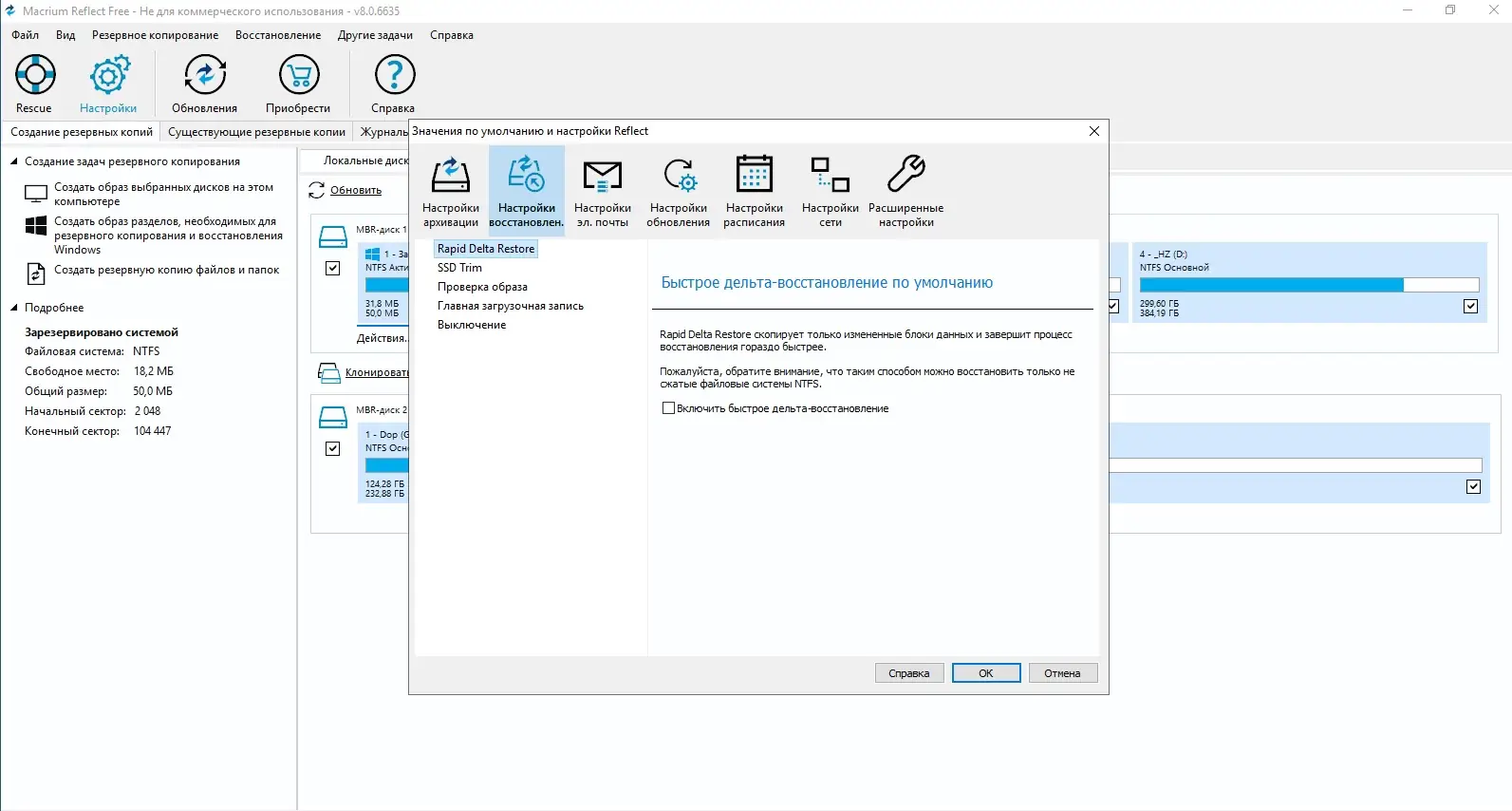Screen dimensions: 1512x811
Task: Select Проверка образа in the settings list
Action: pos(482,287)
